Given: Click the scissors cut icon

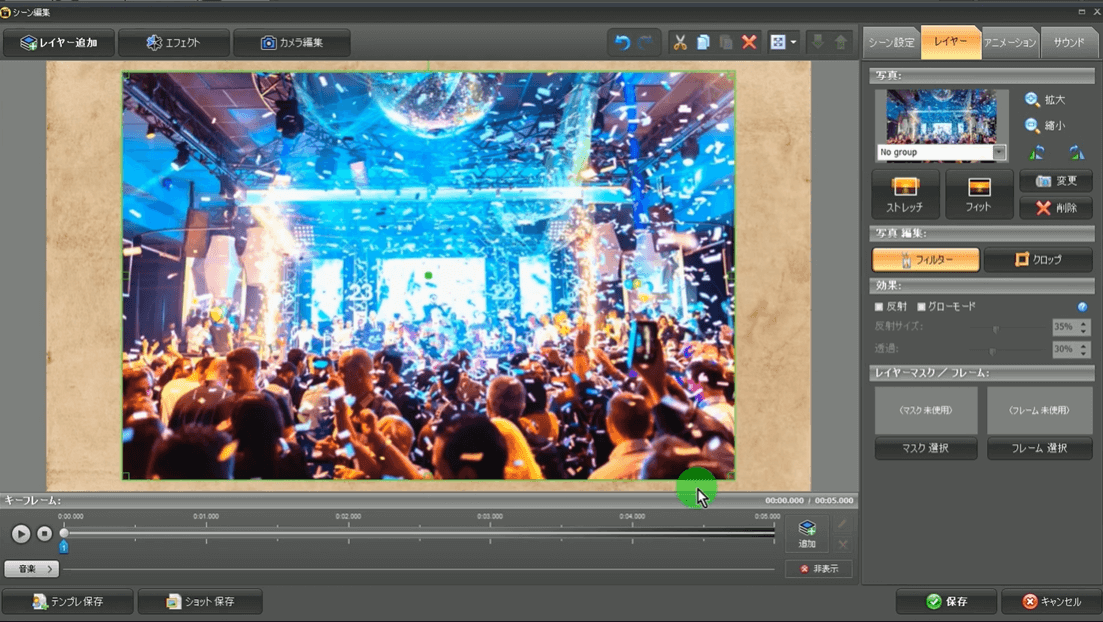Looking at the screenshot, I should (680, 43).
